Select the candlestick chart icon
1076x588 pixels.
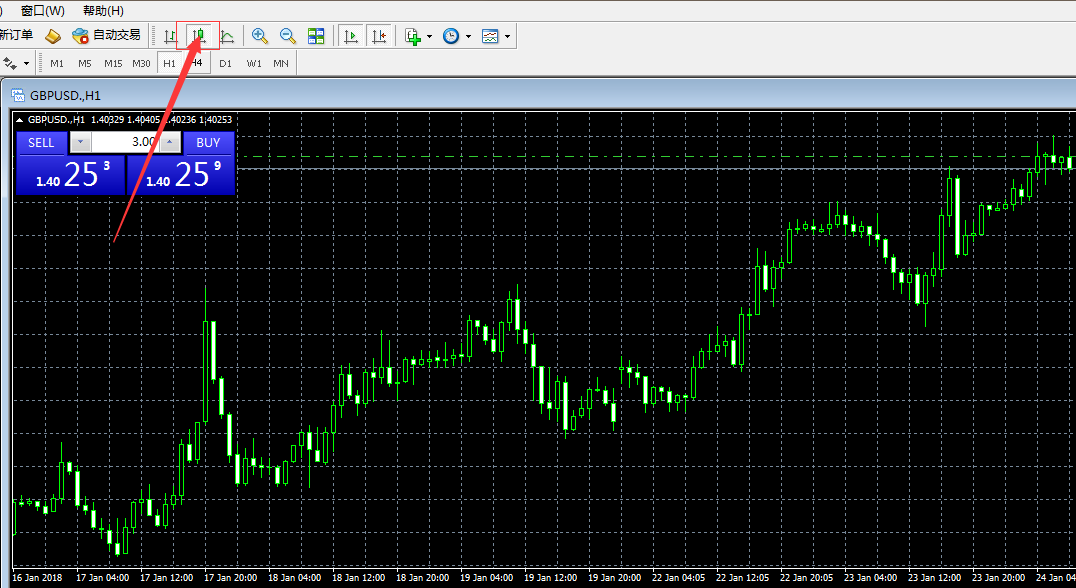(x=198, y=36)
